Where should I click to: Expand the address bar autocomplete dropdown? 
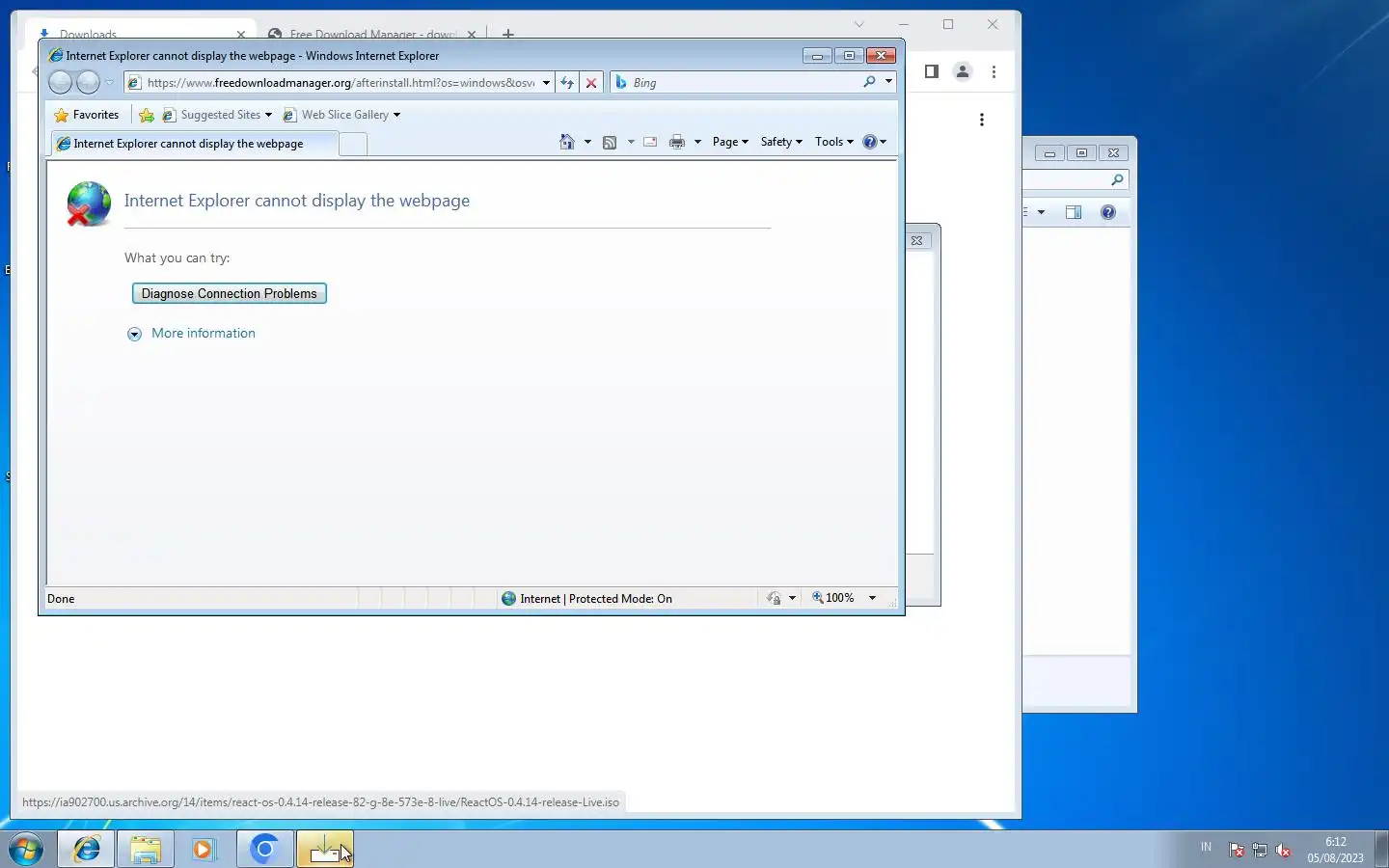[x=546, y=83]
